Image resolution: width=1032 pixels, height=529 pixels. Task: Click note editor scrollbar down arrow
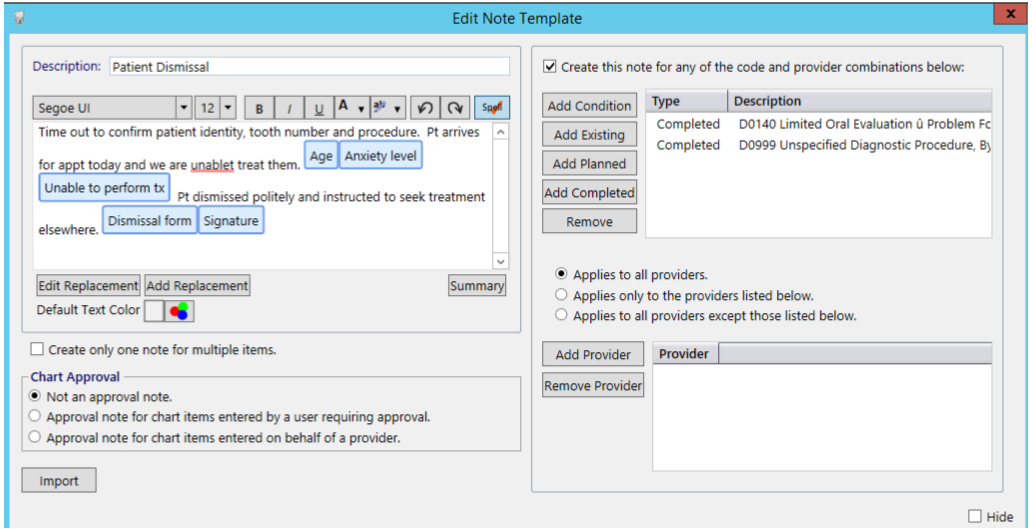click(x=501, y=261)
